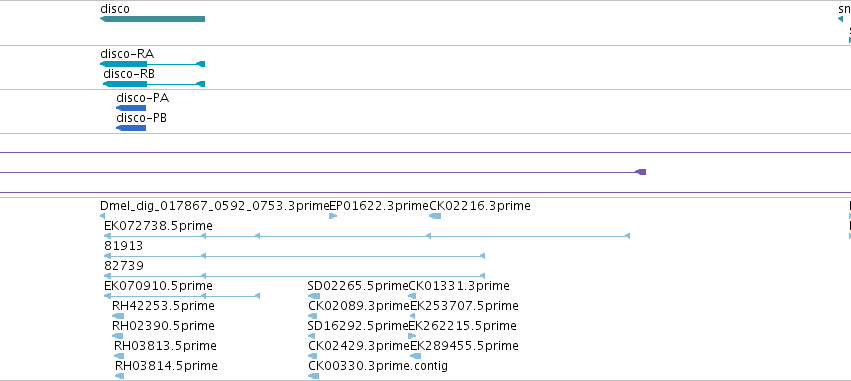Select the EP01622.3prime feature arrow
Image resolution: width=851 pixels, height=381 pixels.
[x=333, y=216]
